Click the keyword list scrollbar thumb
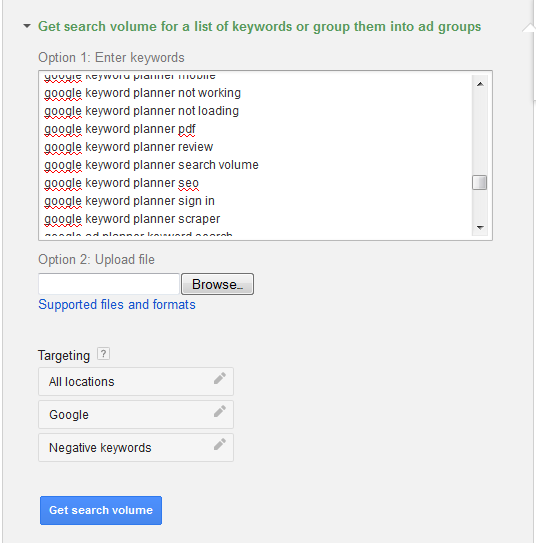The width and height of the screenshot is (536, 543). click(x=480, y=183)
